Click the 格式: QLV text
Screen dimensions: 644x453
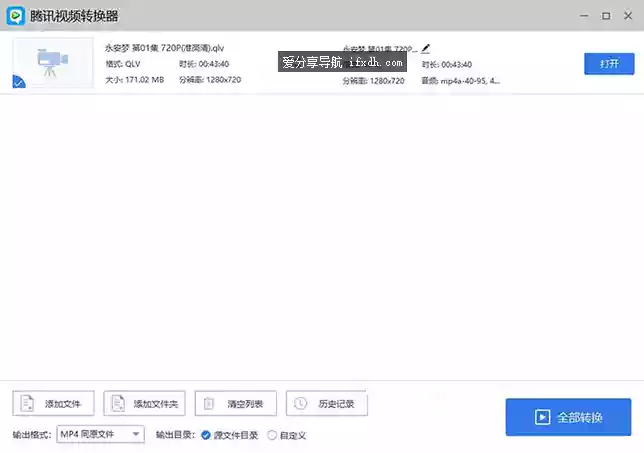point(123,64)
